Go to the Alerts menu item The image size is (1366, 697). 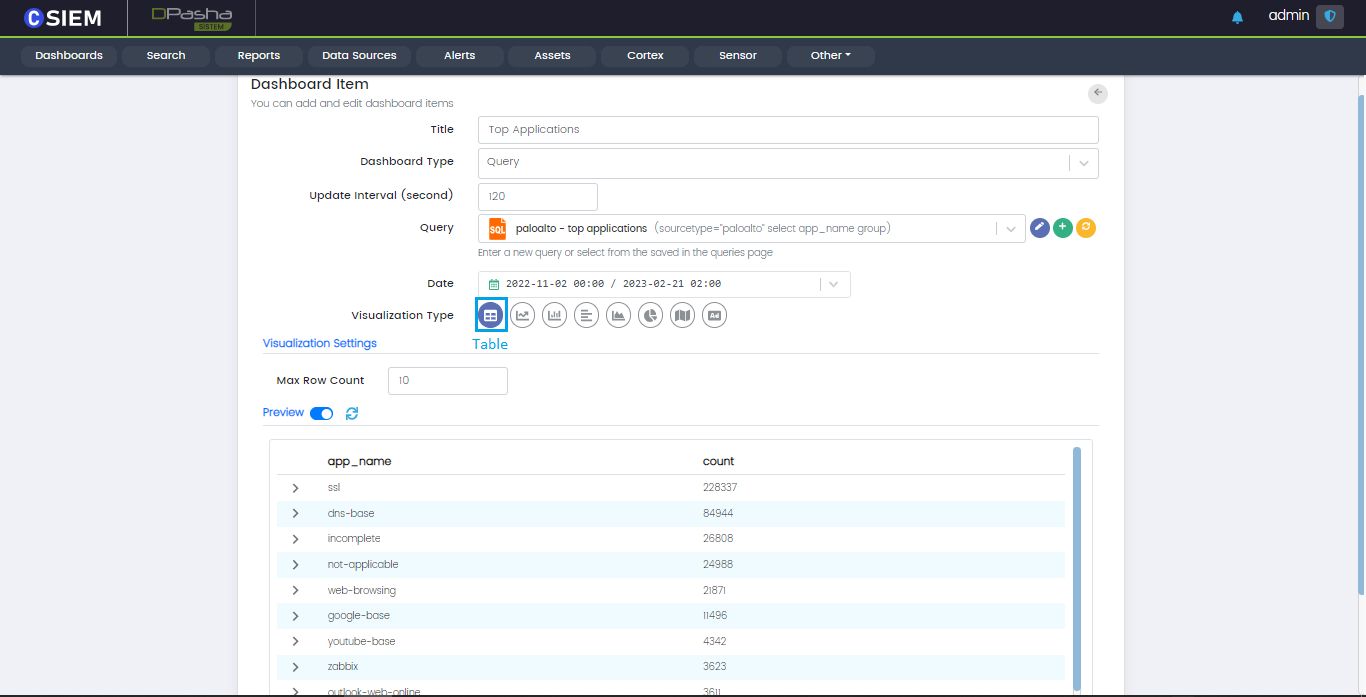click(x=459, y=56)
